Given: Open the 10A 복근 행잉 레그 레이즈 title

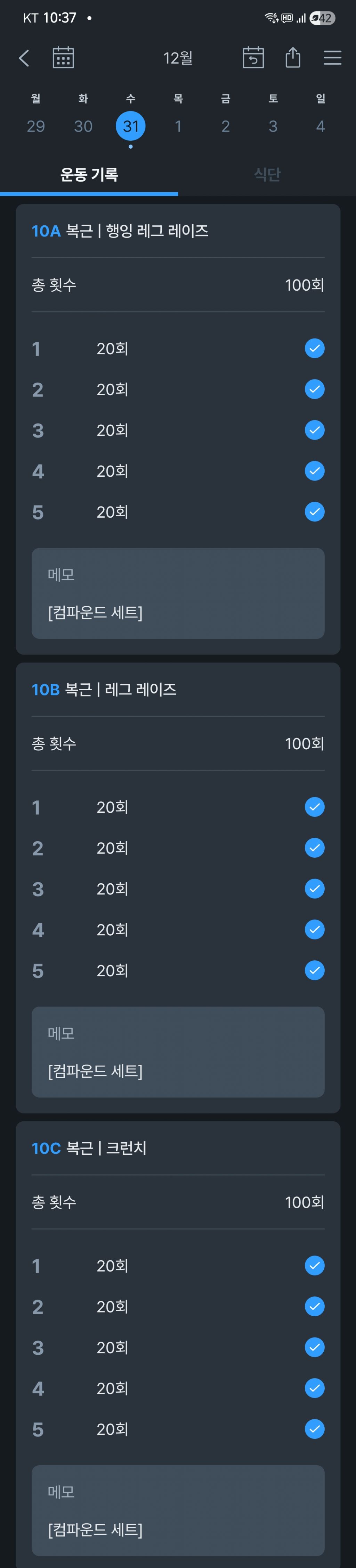Looking at the screenshot, I should 120,231.
